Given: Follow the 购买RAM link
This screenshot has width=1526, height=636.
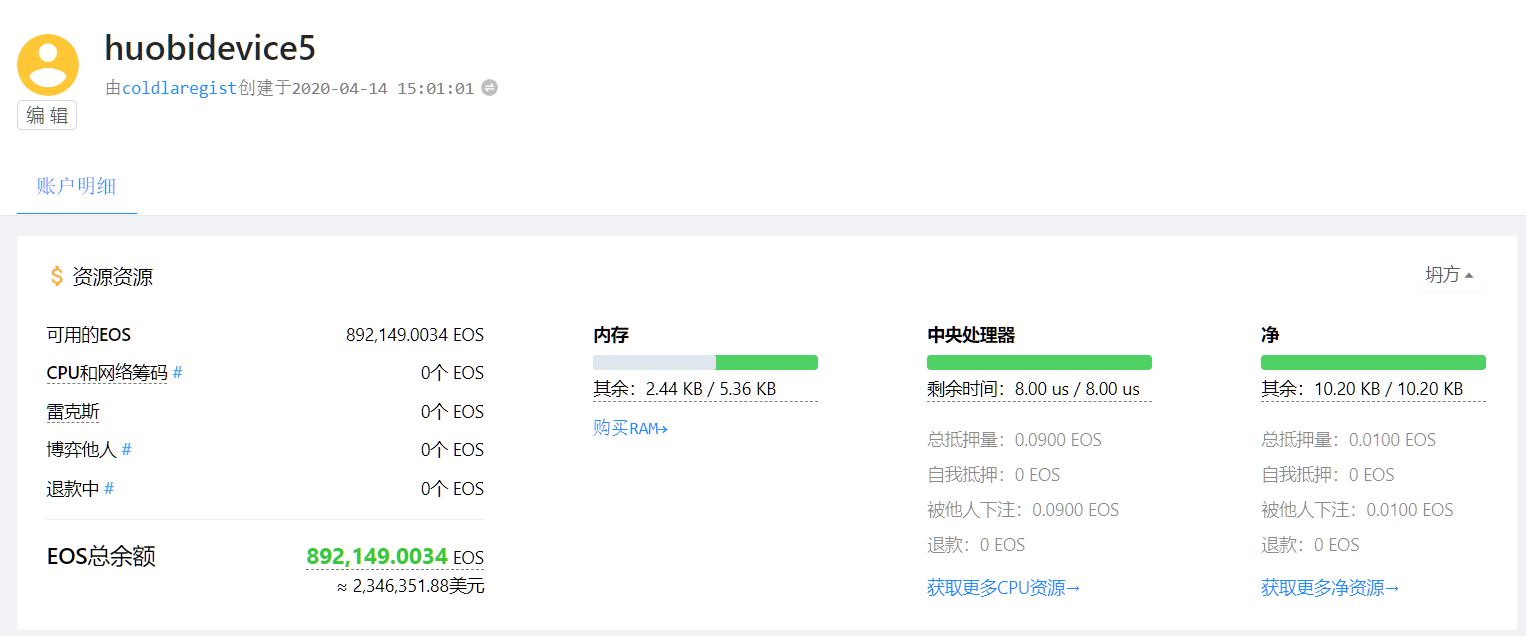Looking at the screenshot, I should click(x=630, y=428).
